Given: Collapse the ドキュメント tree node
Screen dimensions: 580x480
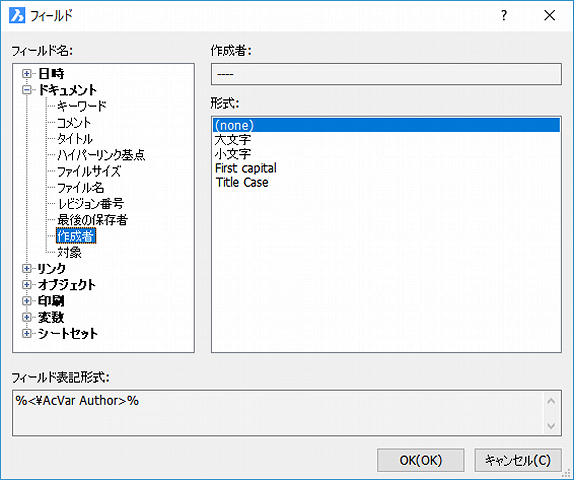Looking at the screenshot, I should 27,90.
